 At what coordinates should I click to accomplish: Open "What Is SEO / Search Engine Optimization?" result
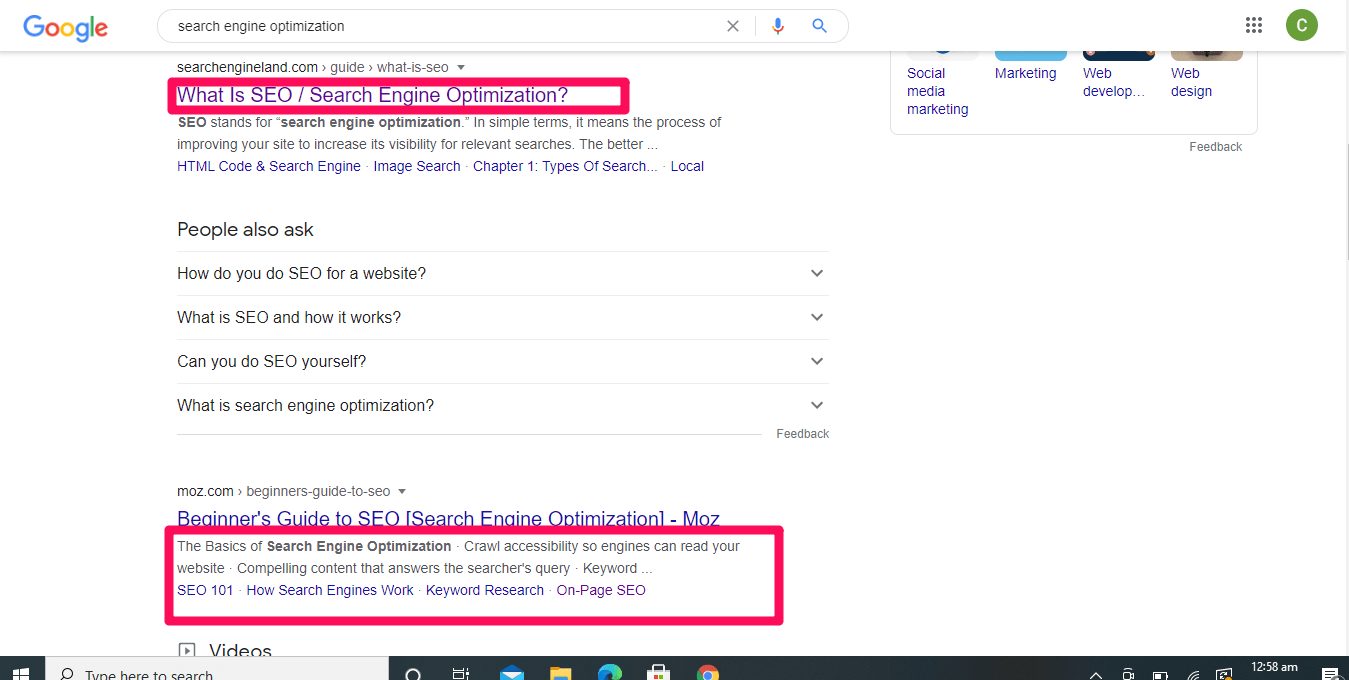click(372, 95)
